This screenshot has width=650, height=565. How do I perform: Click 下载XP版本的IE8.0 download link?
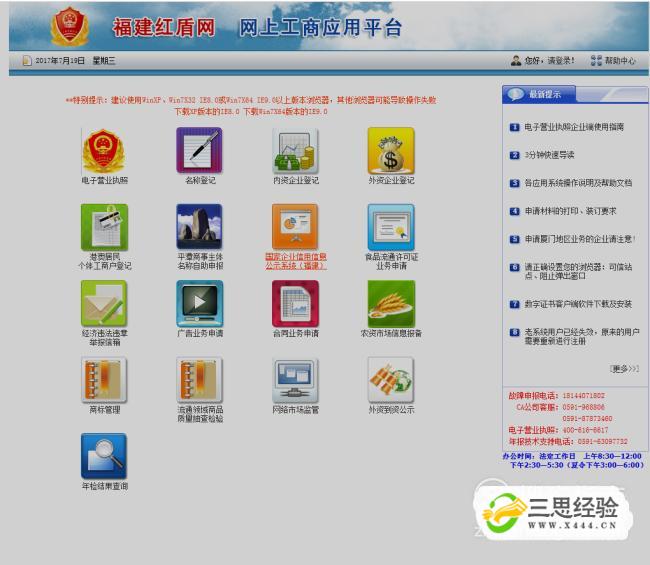pyautogui.click(x=207, y=112)
